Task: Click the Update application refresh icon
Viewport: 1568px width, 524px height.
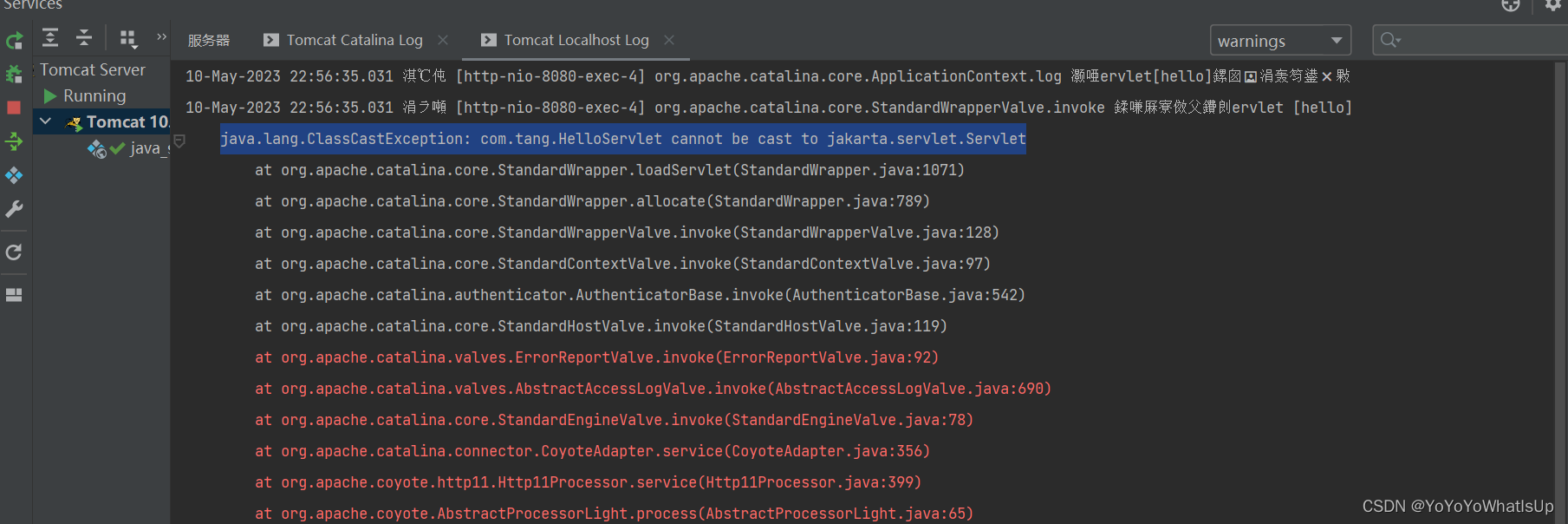Action: click(x=14, y=252)
